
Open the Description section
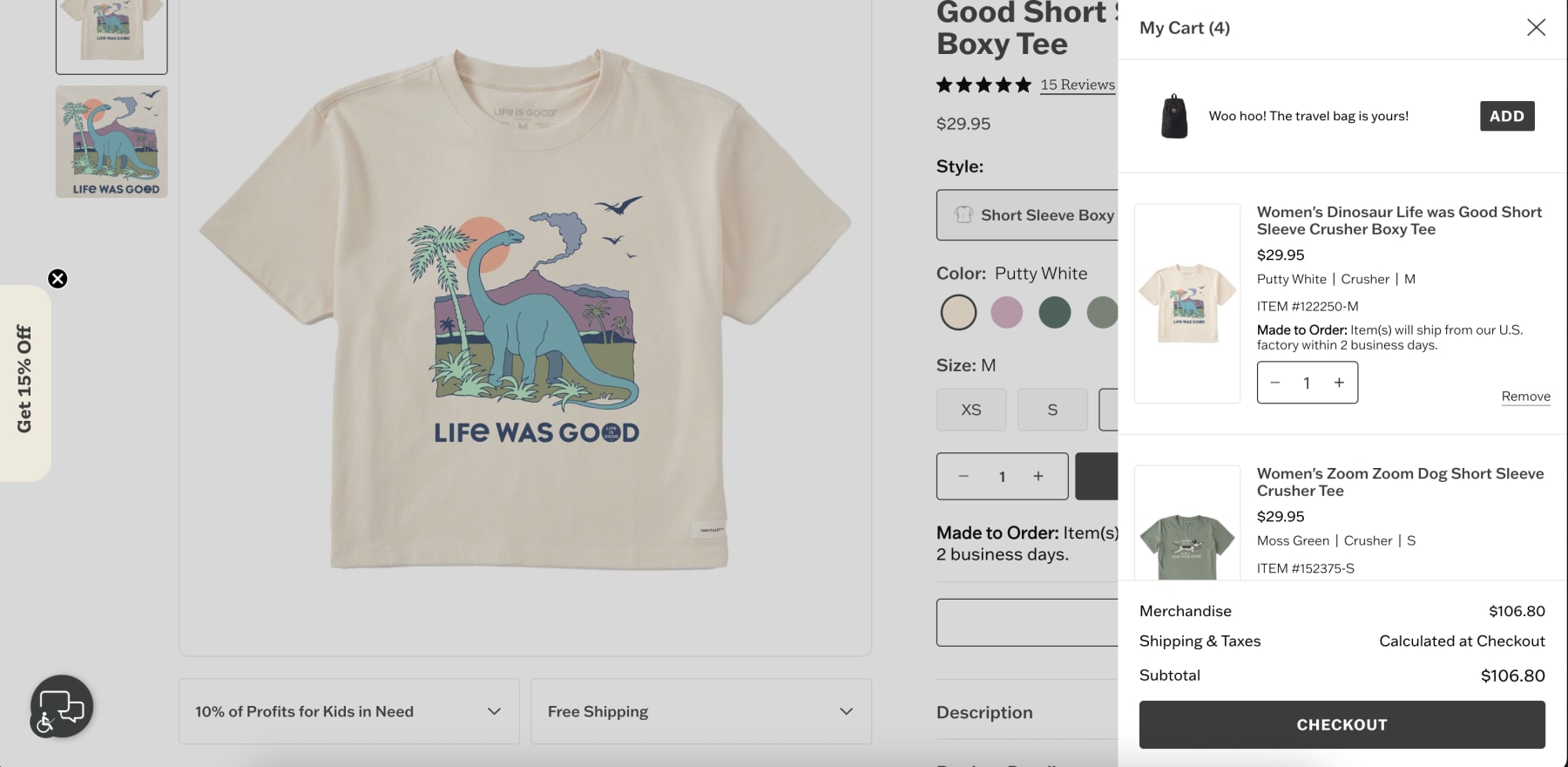(x=983, y=712)
